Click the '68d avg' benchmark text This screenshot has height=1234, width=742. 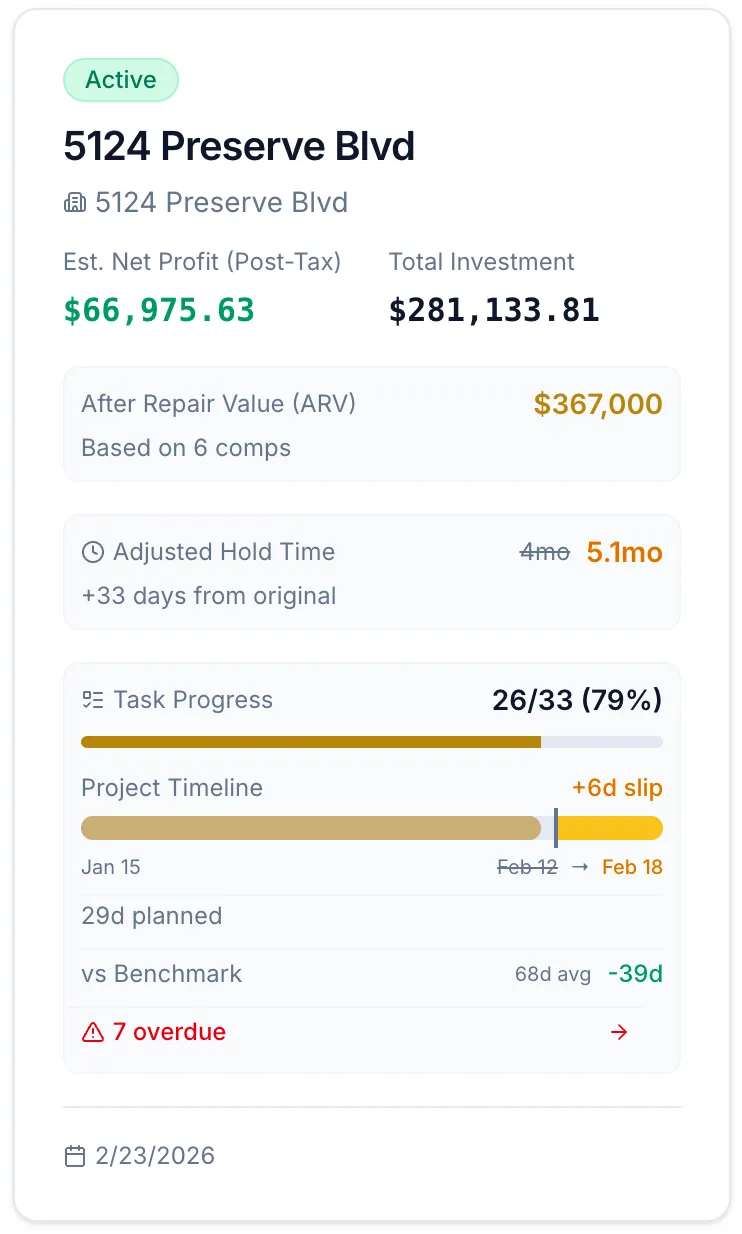(x=553, y=974)
